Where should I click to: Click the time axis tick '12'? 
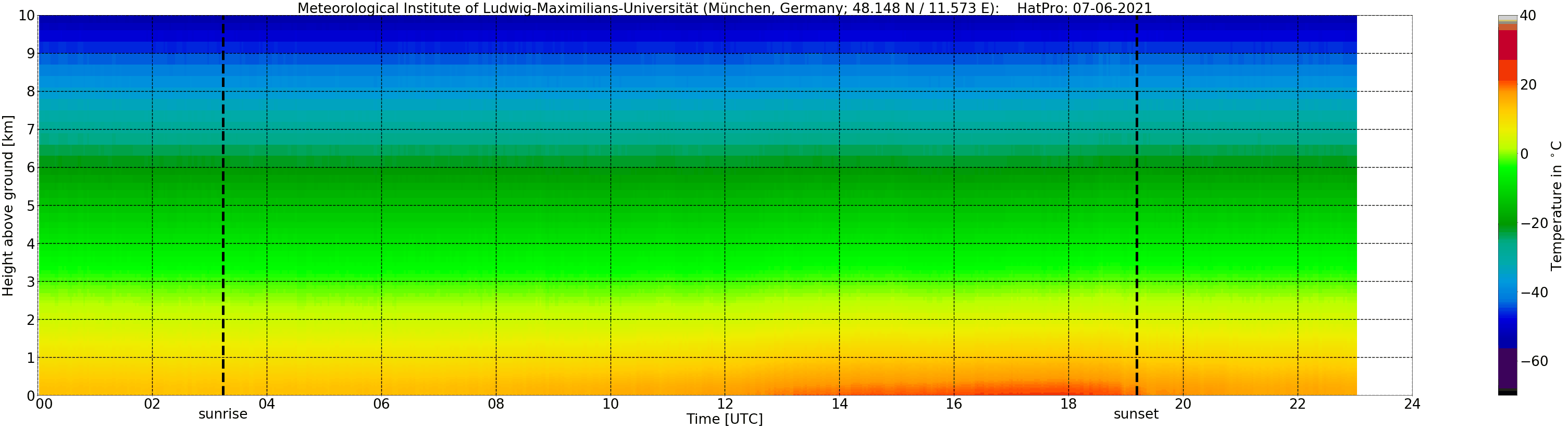point(725,404)
